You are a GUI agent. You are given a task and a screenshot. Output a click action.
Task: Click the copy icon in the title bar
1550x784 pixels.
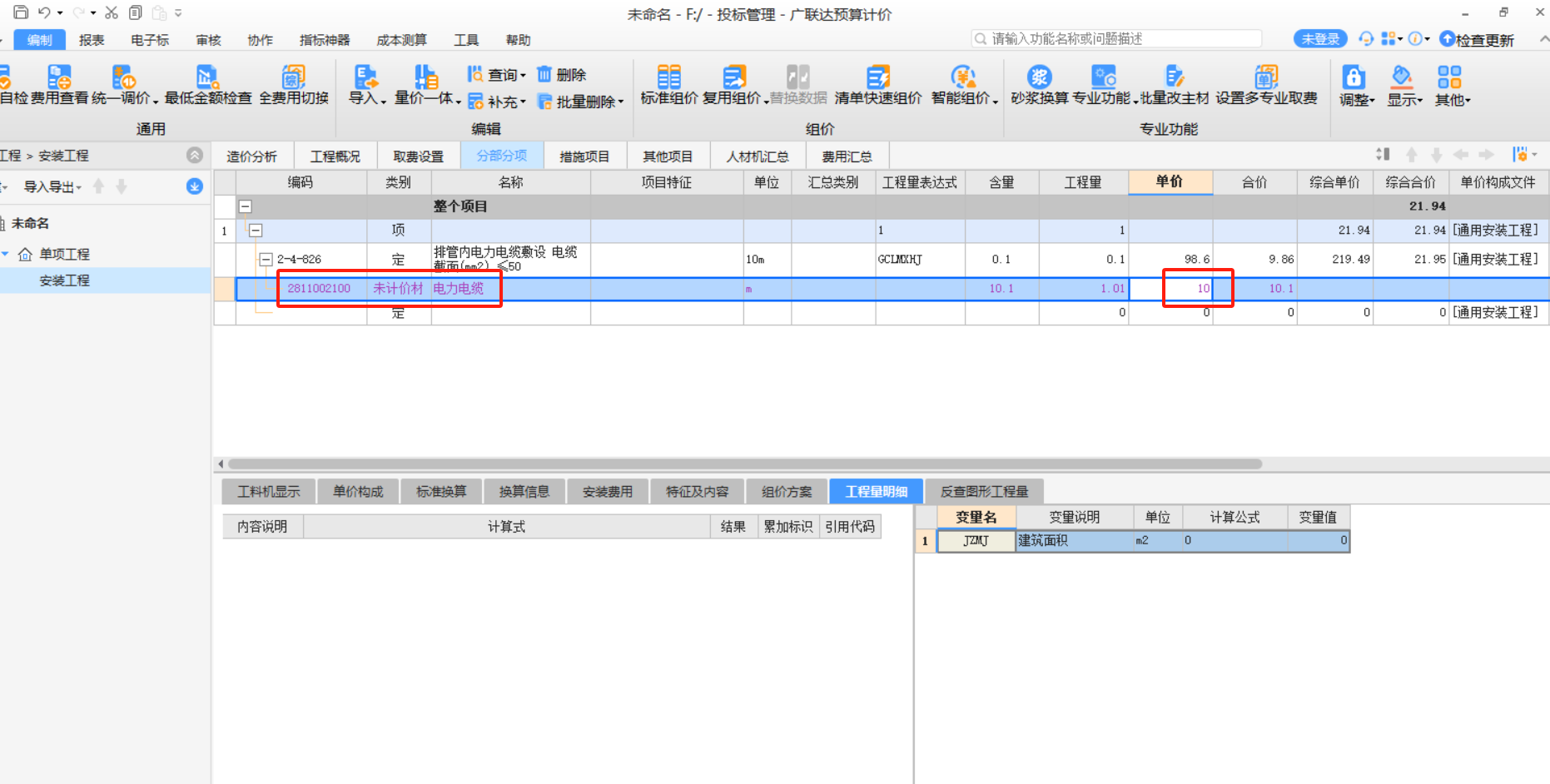(136, 12)
